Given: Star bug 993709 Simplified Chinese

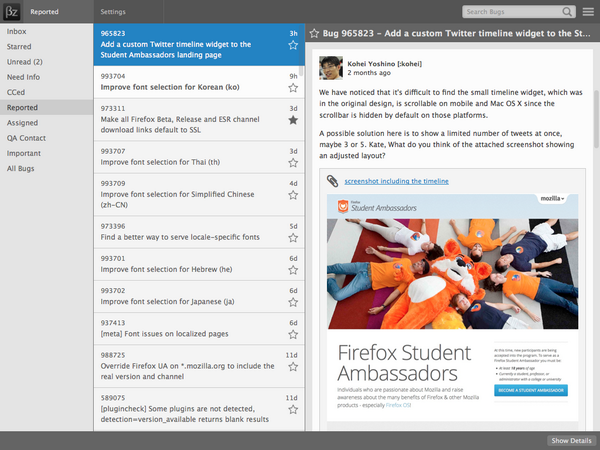Looking at the screenshot, I should click(x=293, y=195).
